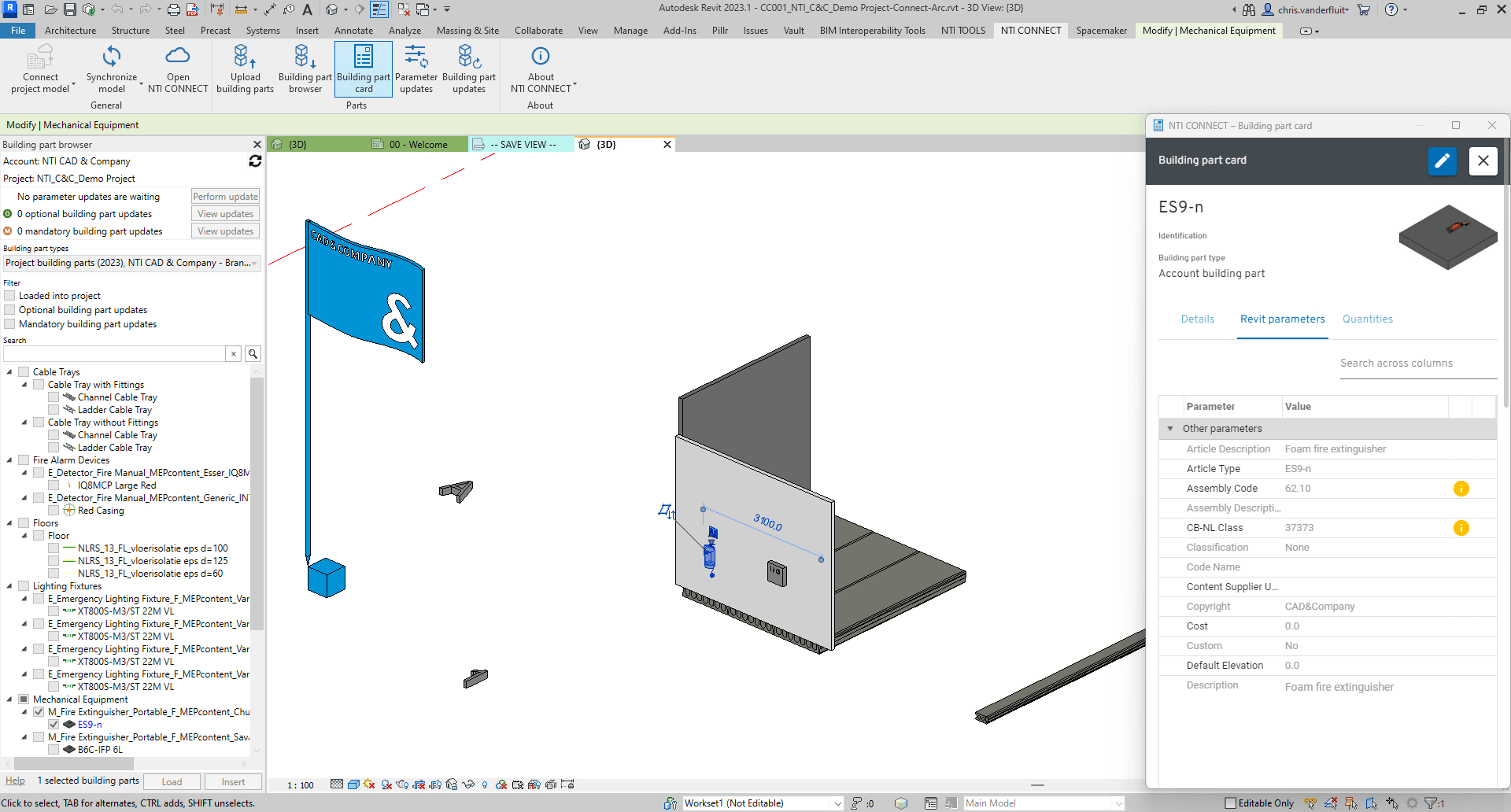Check Loaded into project filter
The height and width of the screenshot is (812, 1511).
10,296
